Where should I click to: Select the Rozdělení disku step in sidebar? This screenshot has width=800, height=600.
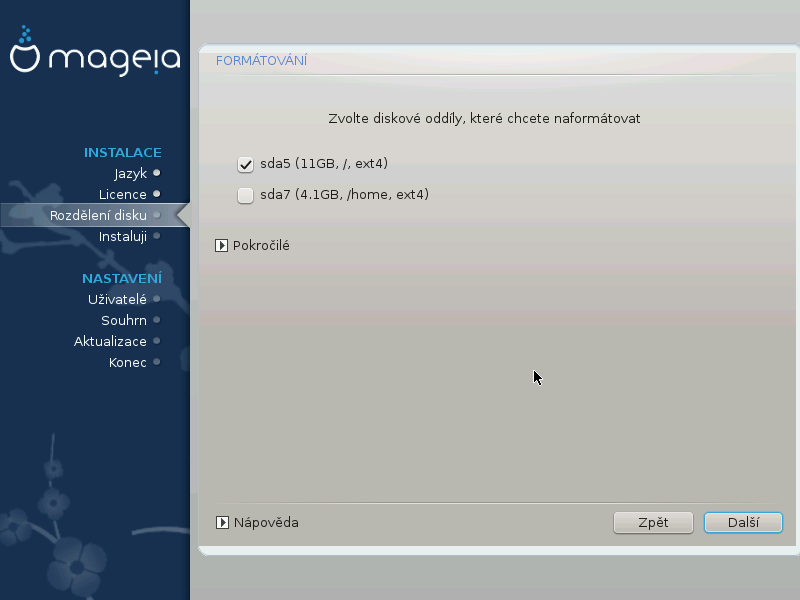pos(98,215)
